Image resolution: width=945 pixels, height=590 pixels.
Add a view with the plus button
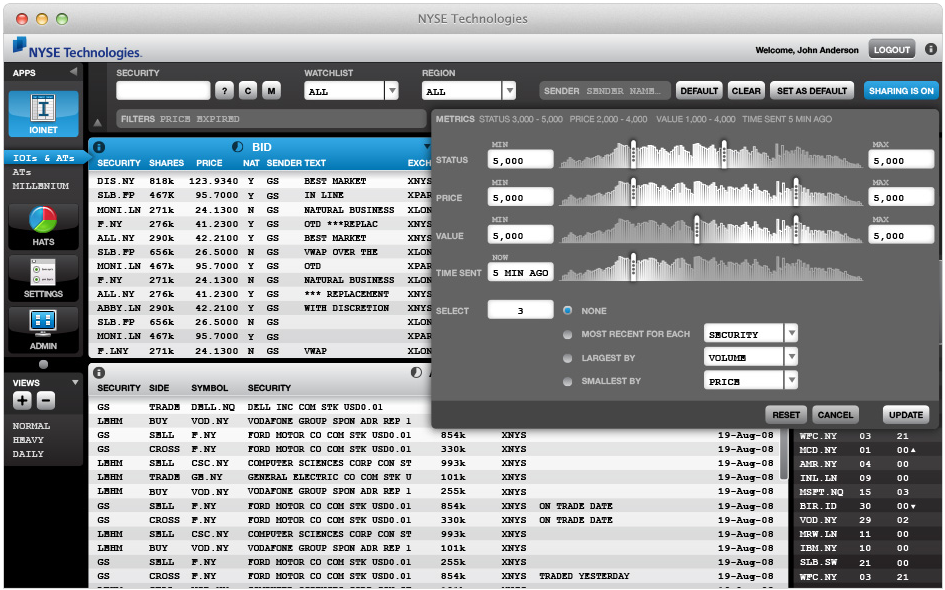[x=22, y=400]
